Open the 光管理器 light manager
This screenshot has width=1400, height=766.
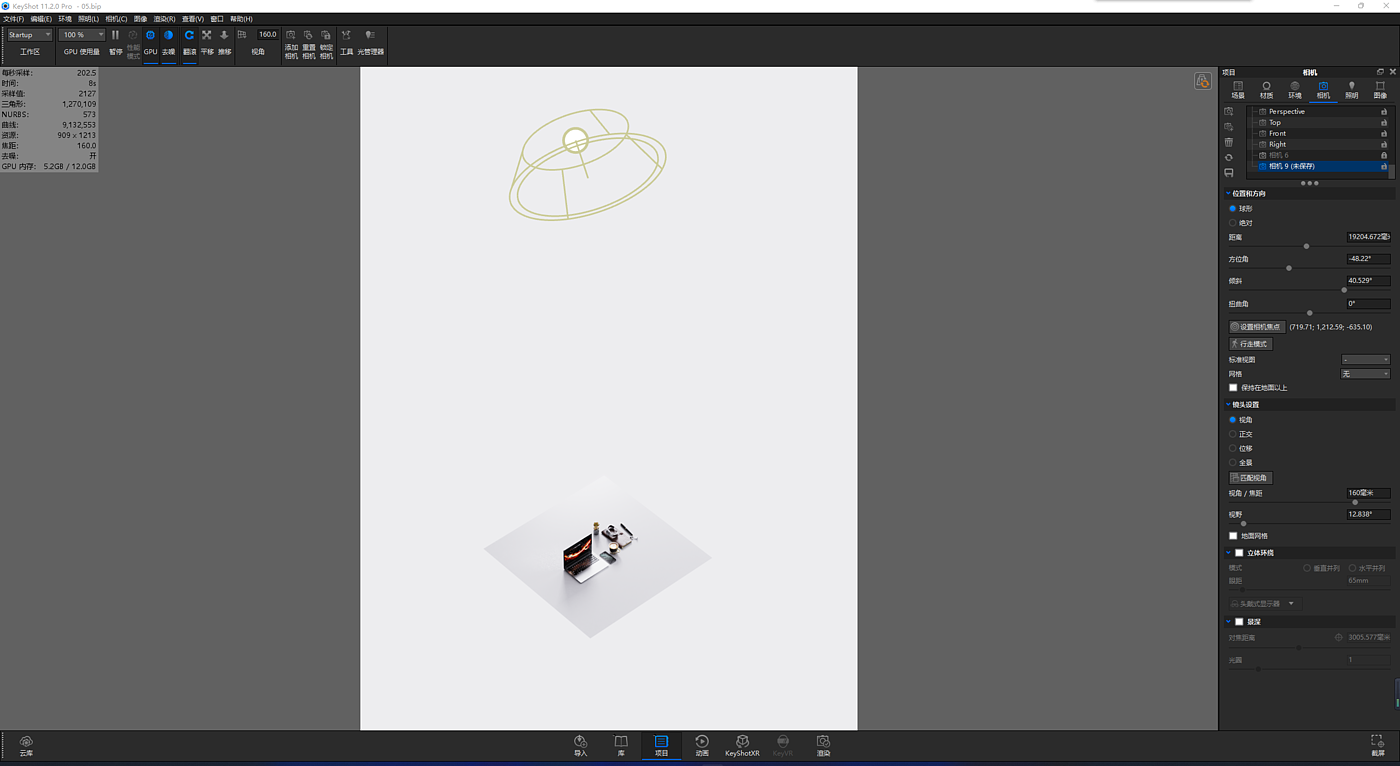[x=370, y=36]
